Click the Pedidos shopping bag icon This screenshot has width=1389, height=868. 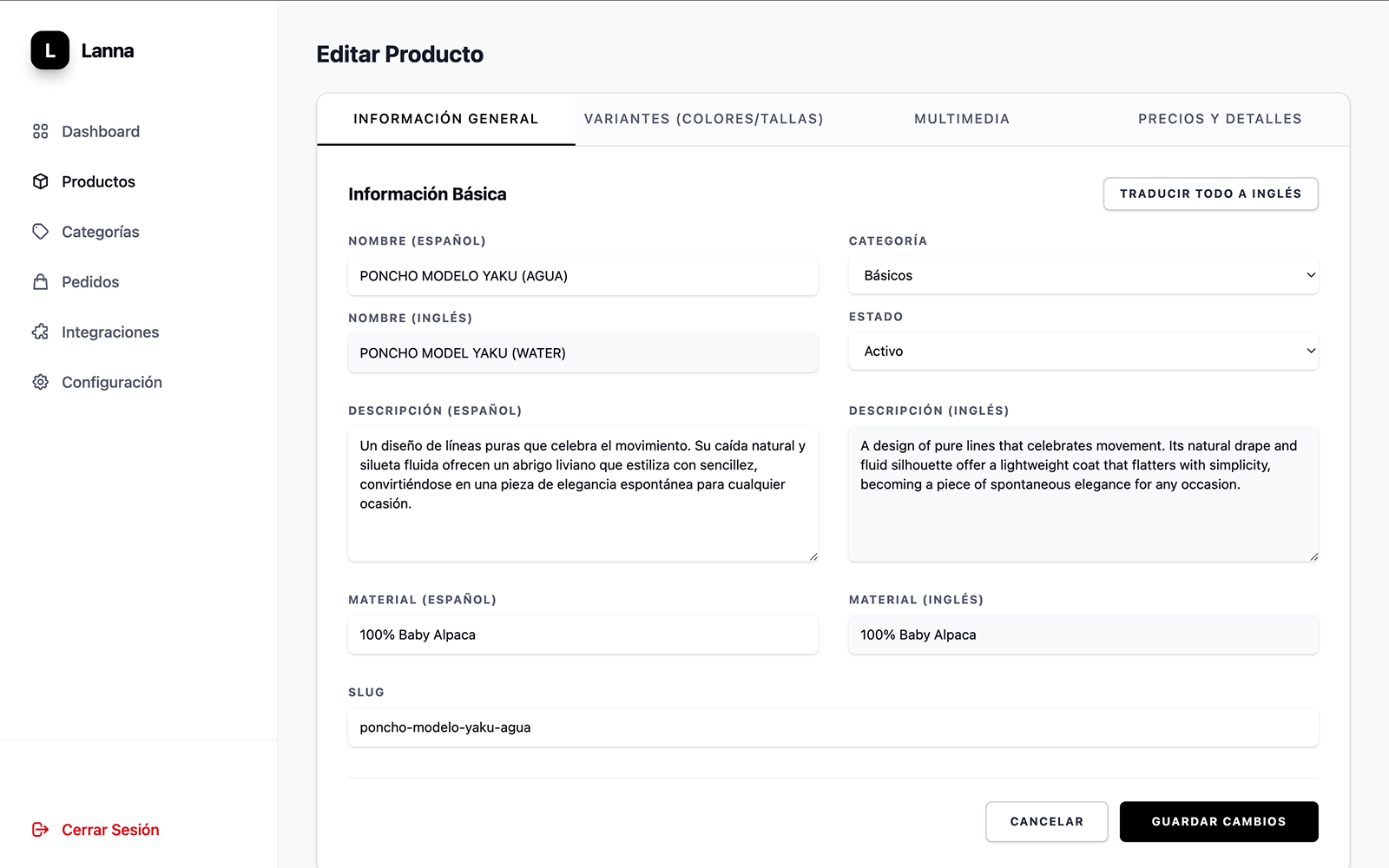pyautogui.click(x=40, y=282)
